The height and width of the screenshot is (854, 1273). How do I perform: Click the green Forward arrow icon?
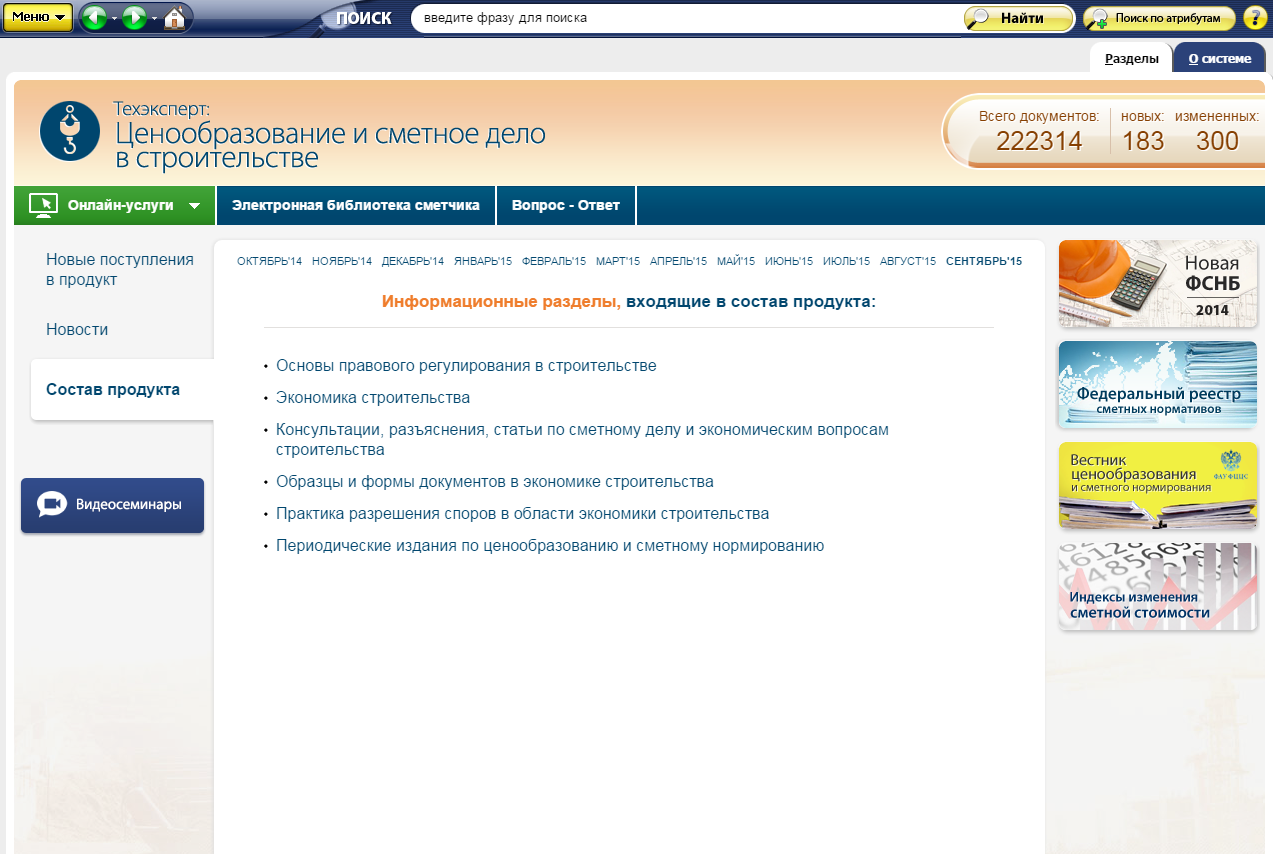pyautogui.click(x=135, y=18)
